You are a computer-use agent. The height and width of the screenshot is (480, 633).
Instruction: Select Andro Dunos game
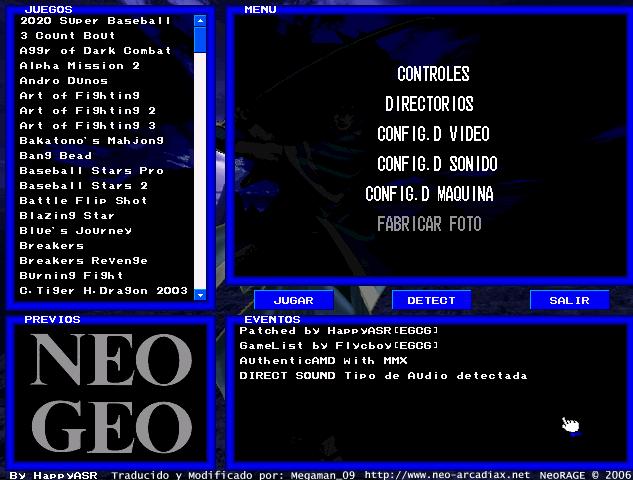pyautogui.click(x=63, y=80)
